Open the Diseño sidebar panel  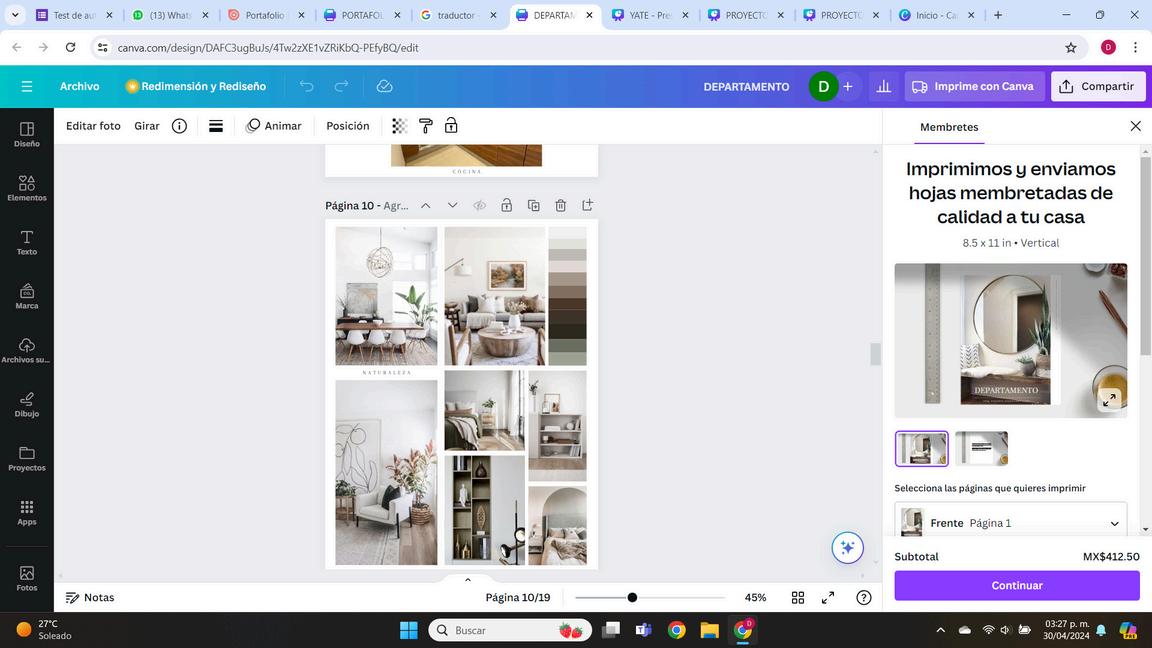[x=26, y=134]
